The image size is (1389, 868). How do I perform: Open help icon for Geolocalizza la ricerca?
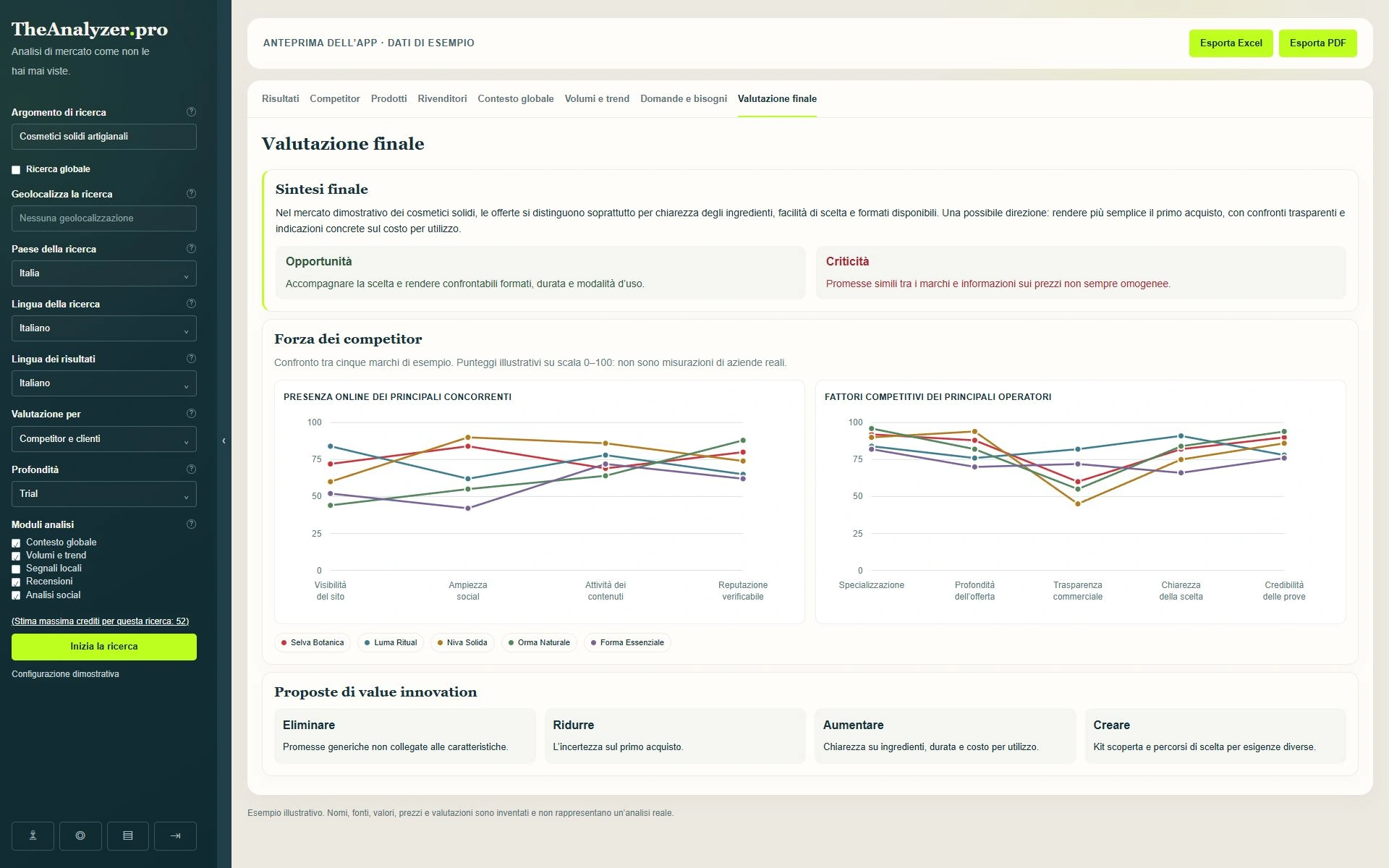[191, 194]
